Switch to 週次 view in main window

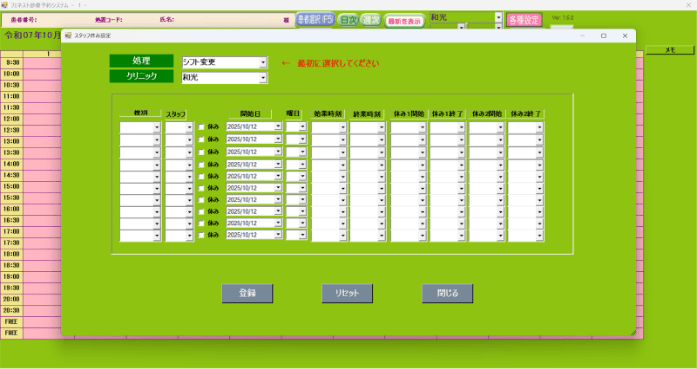pos(371,20)
